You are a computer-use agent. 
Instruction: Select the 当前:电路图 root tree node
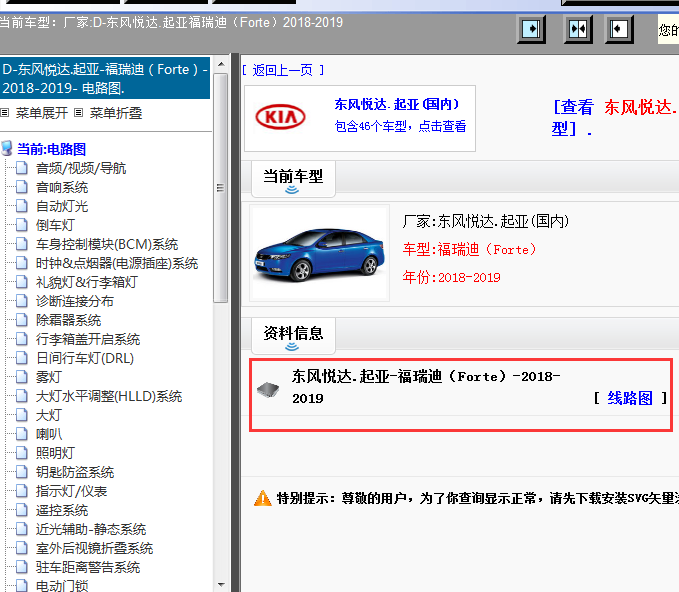pos(51,149)
